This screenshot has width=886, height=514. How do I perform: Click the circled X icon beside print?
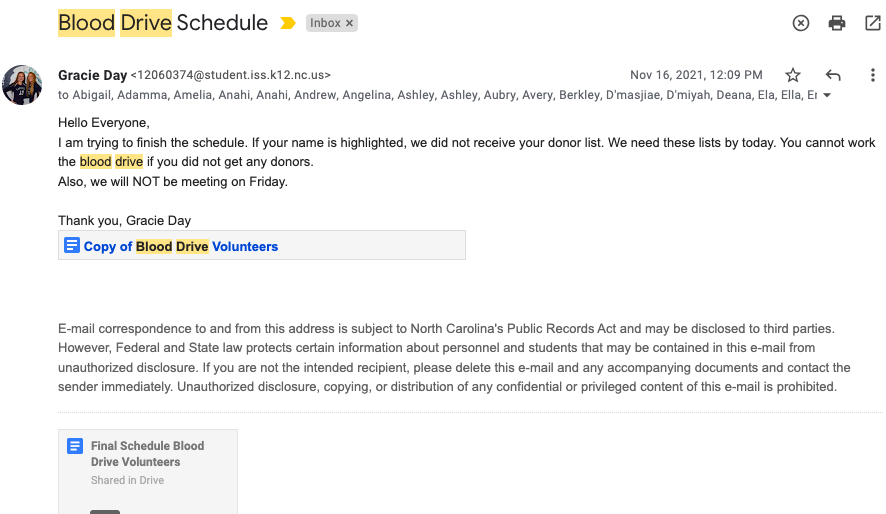point(801,23)
